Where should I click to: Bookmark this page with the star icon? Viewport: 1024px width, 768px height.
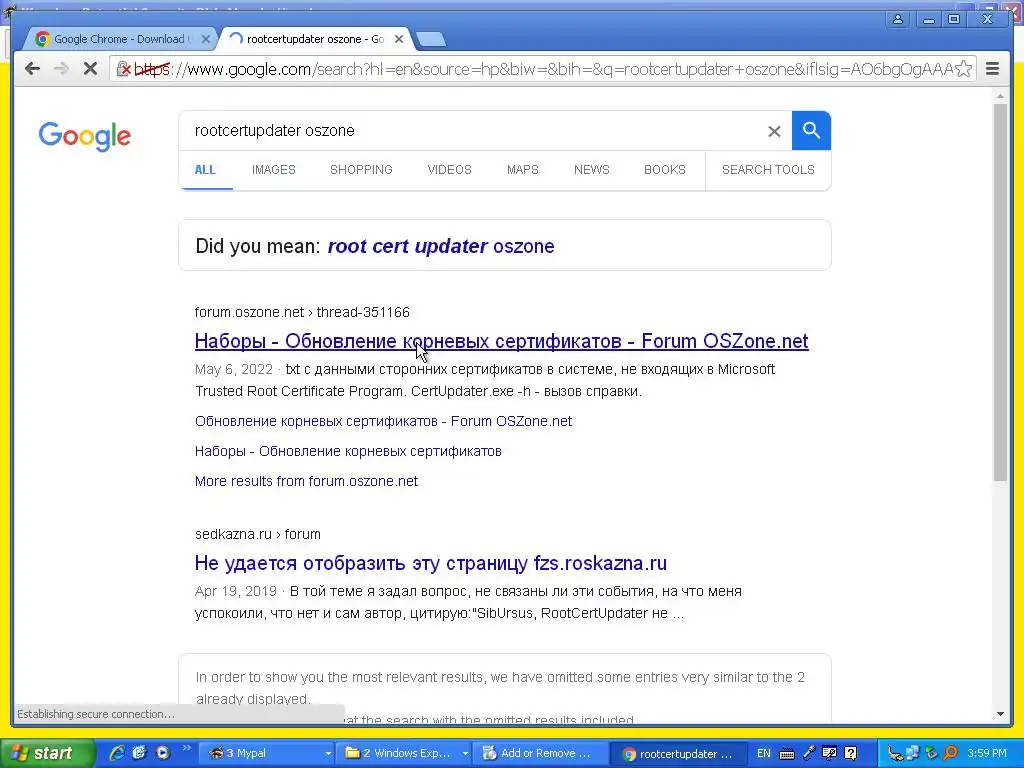click(963, 69)
